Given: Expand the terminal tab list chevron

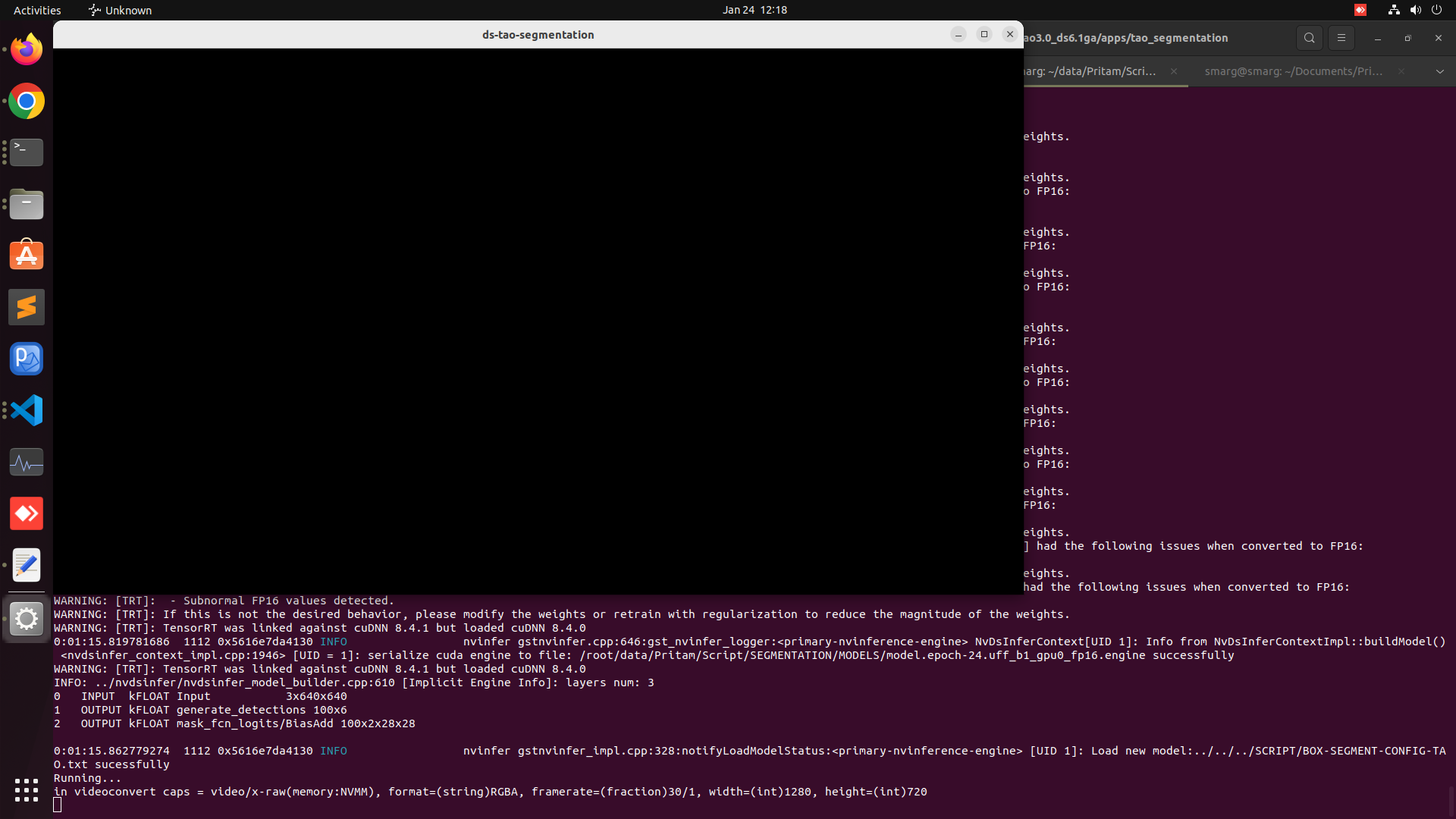Looking at the screenshot, I should (x=1439, y=71).
